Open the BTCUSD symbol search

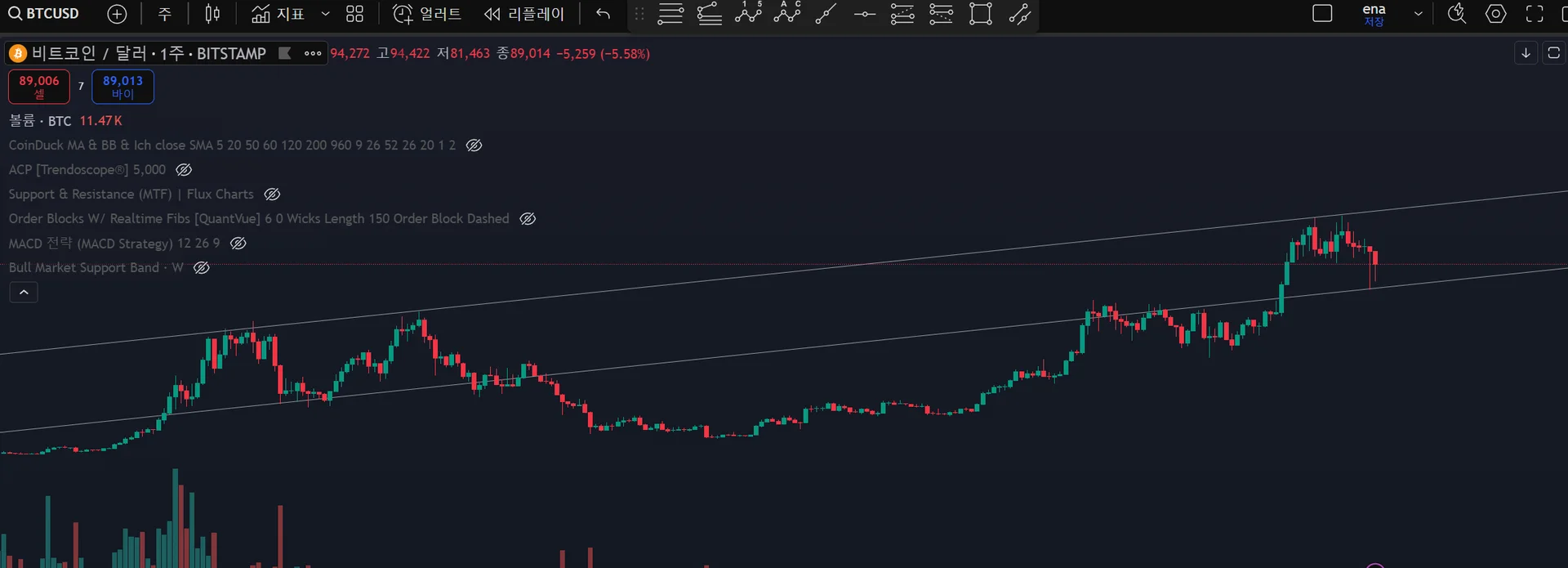[x=44, y=14]
